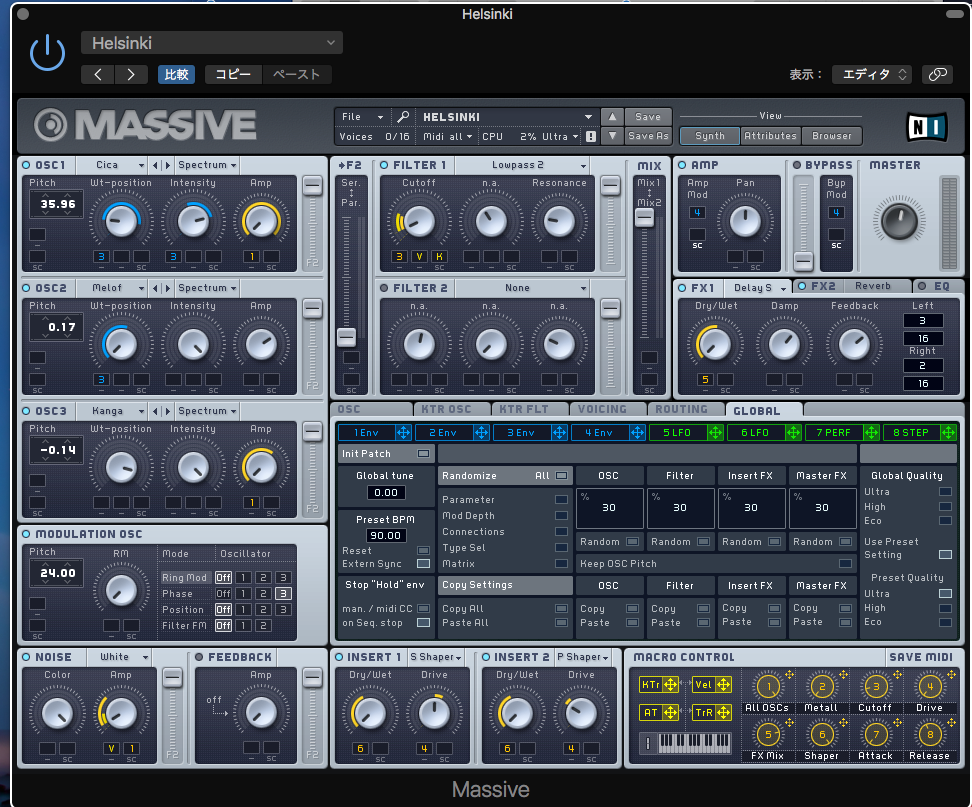972x807 pixels.
Task: Click the Master volume knob
Action: coord(899,221)
